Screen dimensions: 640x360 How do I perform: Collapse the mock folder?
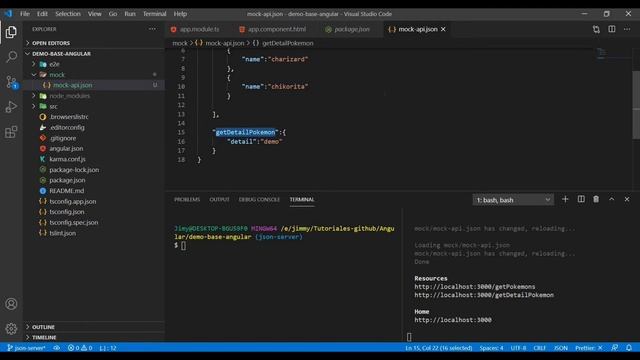point(57,75)
